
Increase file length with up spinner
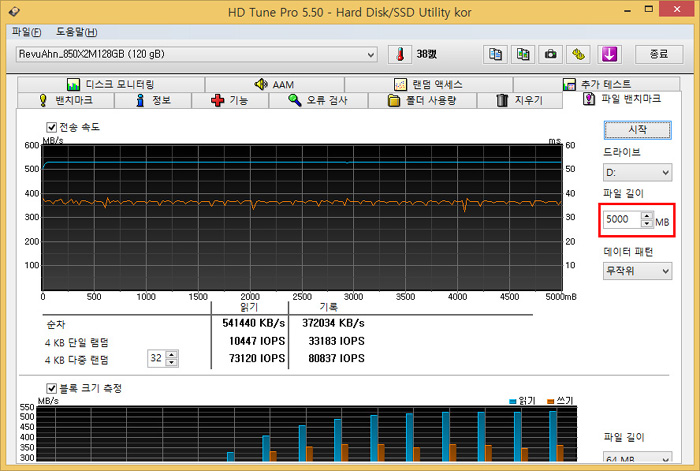click(x=646, y=216)
